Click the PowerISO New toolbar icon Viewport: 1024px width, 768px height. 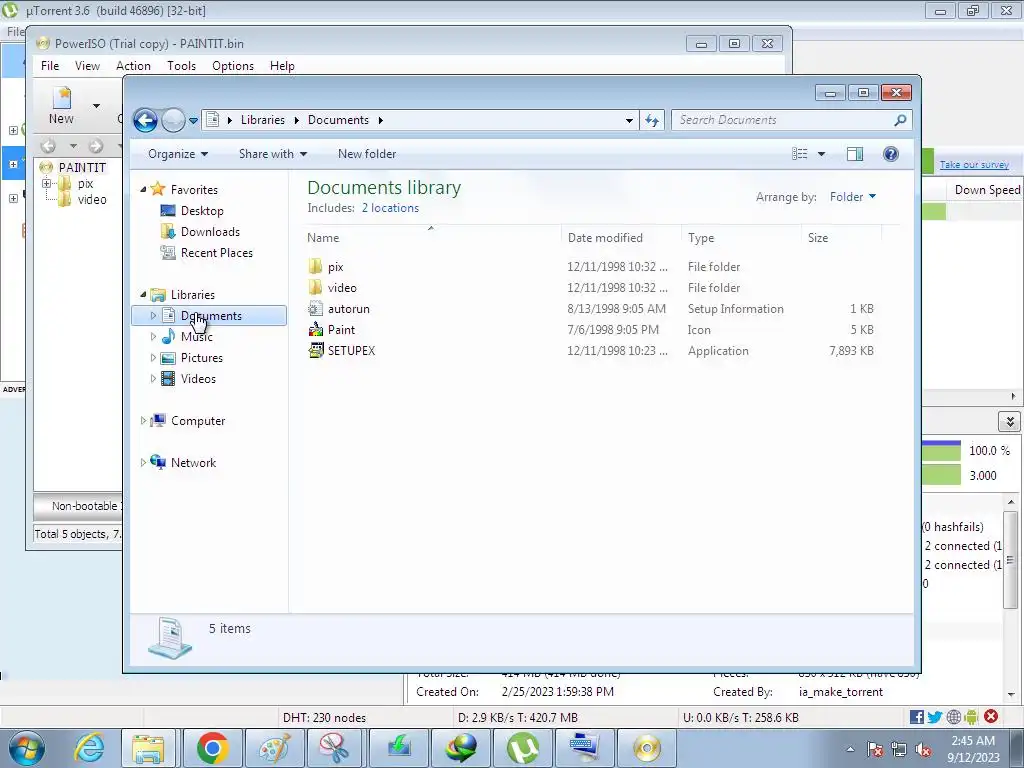pos(61,105)
